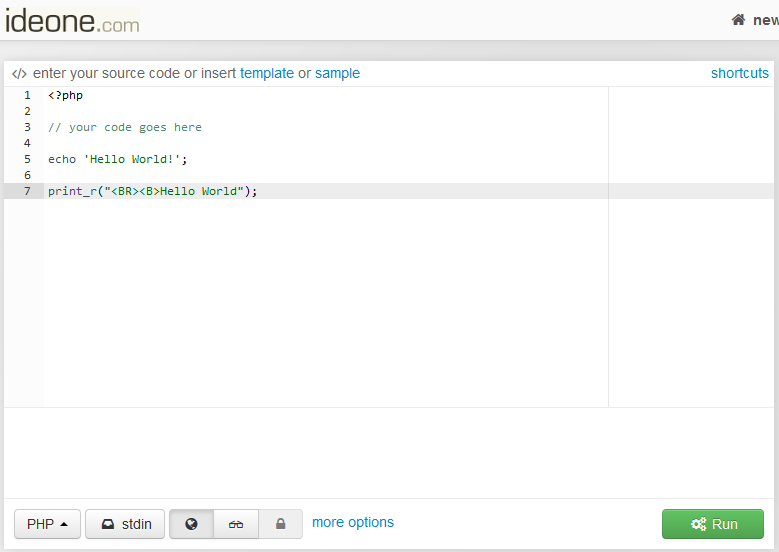
Task: Click line number 4 in the gutter
Action: (x=27, y=143)
